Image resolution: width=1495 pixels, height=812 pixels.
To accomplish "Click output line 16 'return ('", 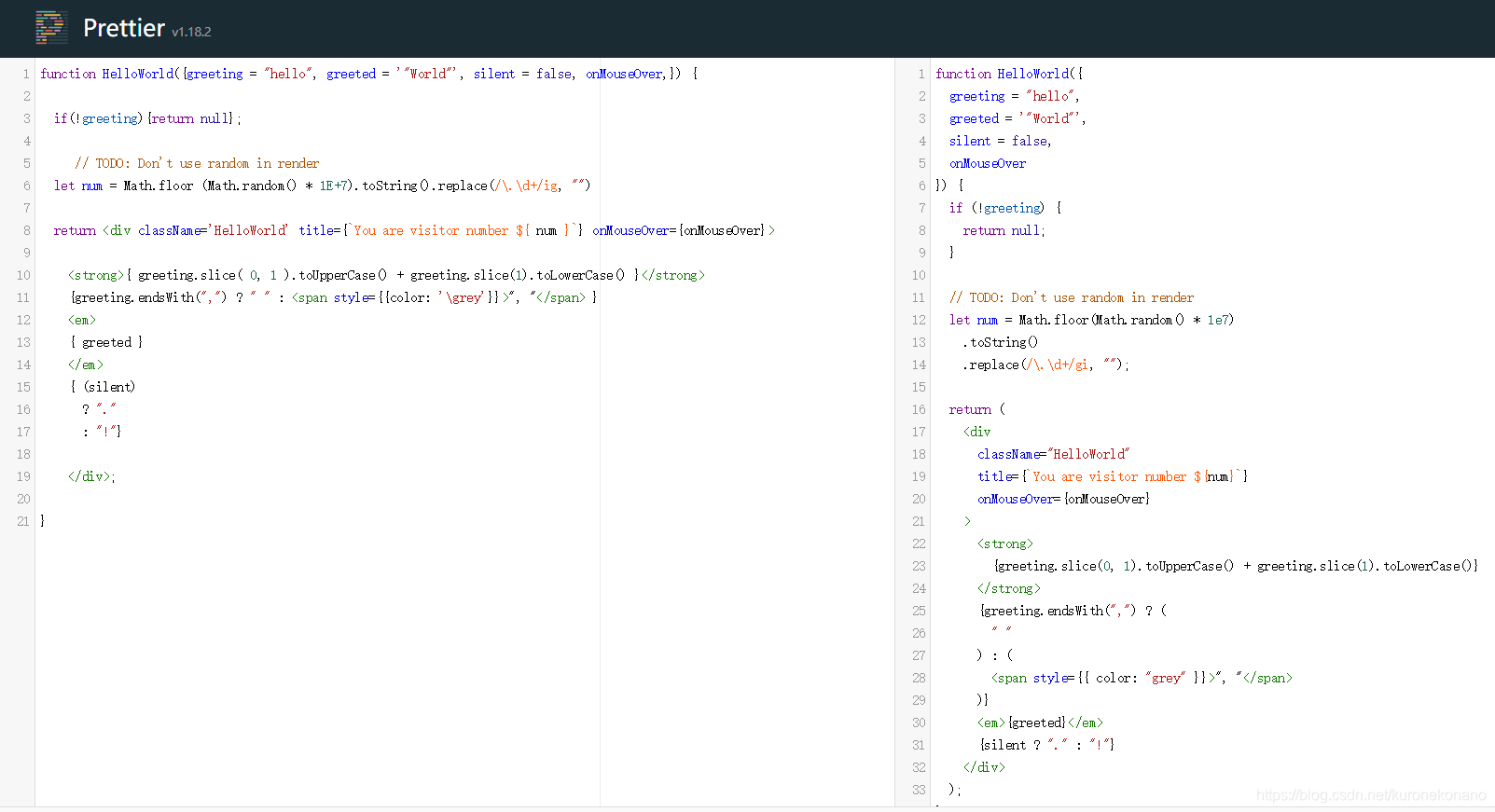I will tap(977, 409).
